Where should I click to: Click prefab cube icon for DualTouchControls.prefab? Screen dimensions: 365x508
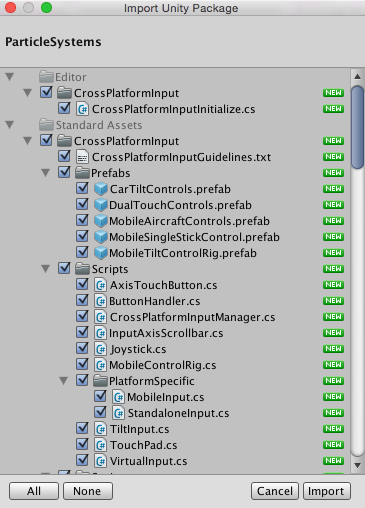pos(100,205)
